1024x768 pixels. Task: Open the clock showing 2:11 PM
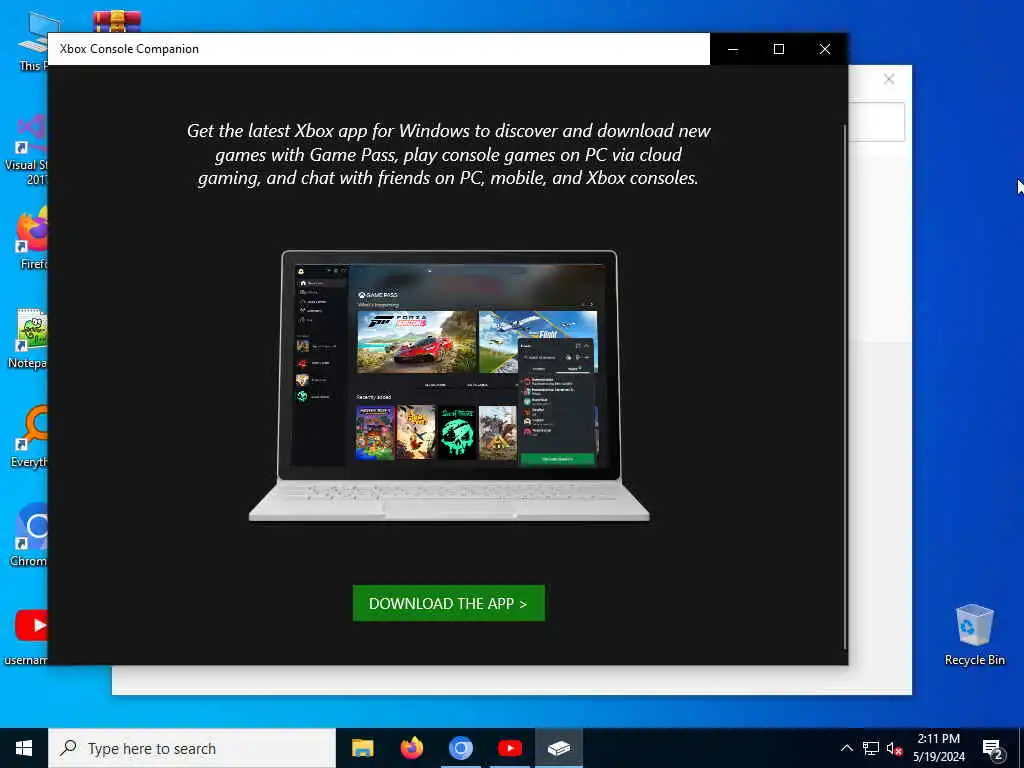(939, 748)
